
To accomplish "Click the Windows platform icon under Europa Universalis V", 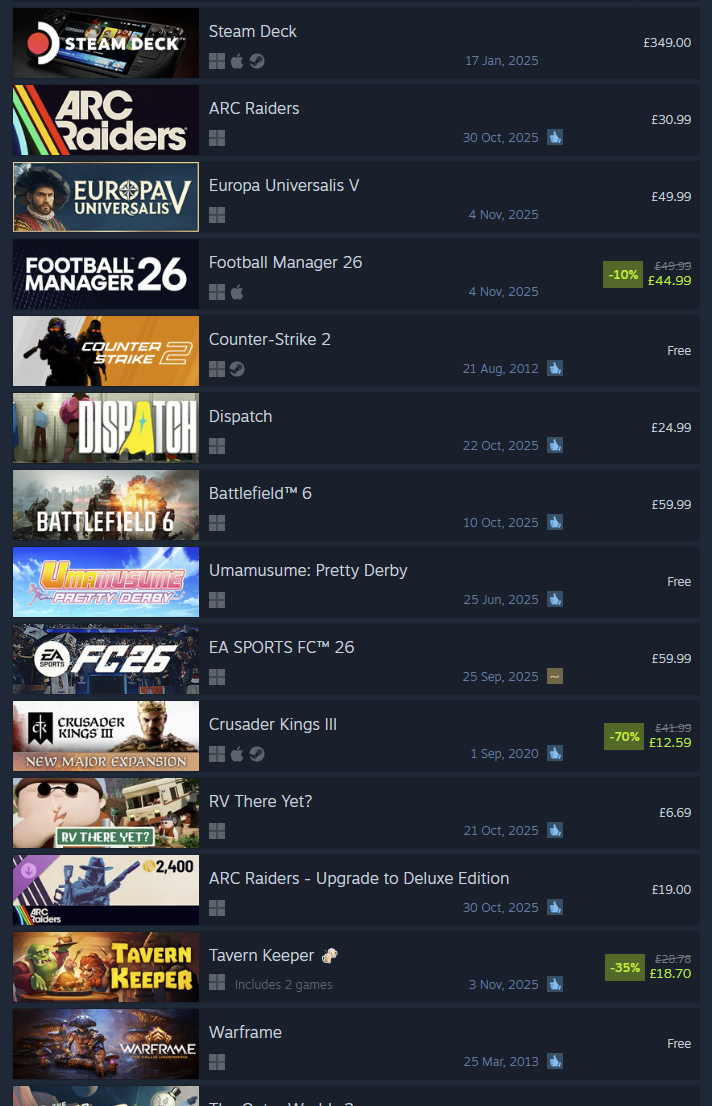I will pyautogui.click(x=217, y=215).
